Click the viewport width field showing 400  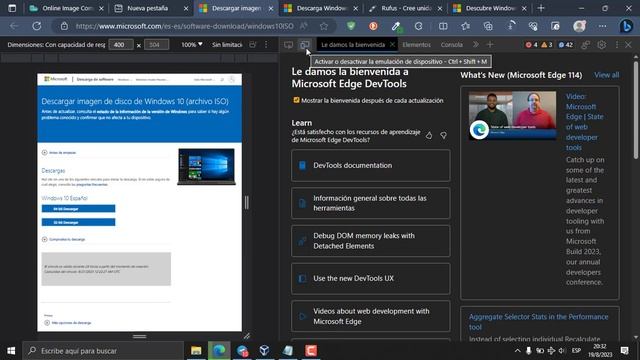point(121,44)
